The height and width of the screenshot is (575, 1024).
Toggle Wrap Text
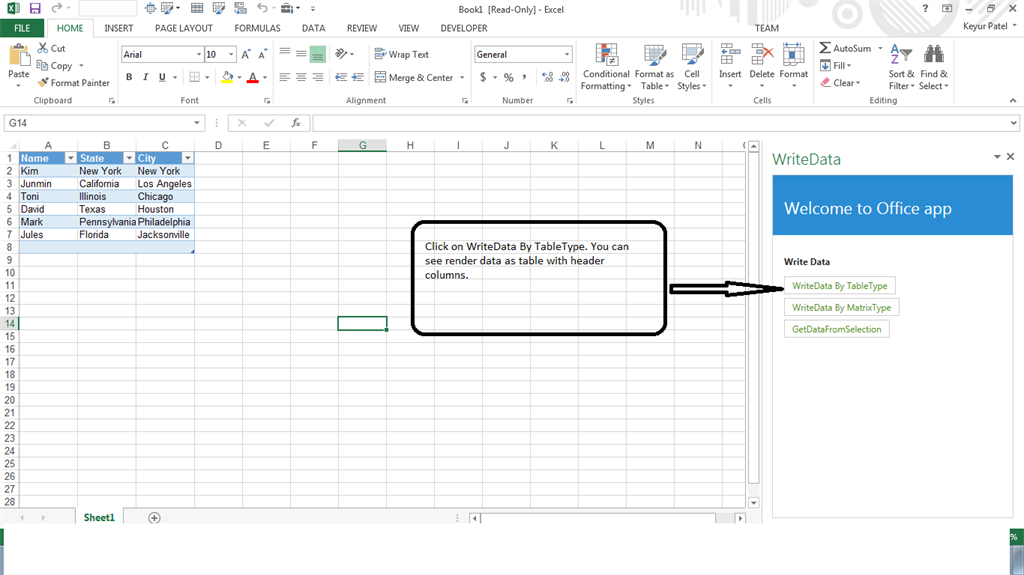coord(402,54)
